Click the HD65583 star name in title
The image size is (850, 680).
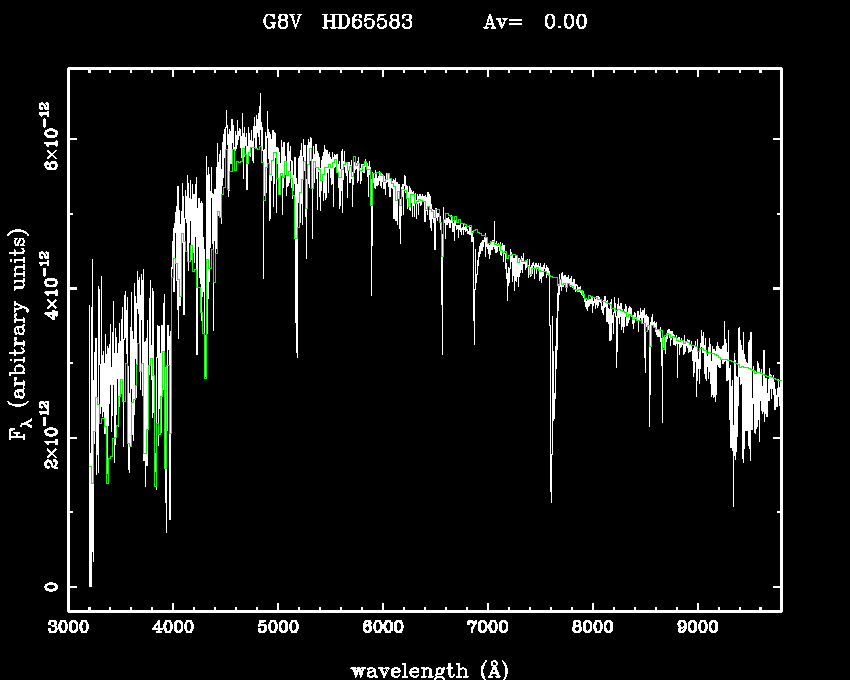367,22
